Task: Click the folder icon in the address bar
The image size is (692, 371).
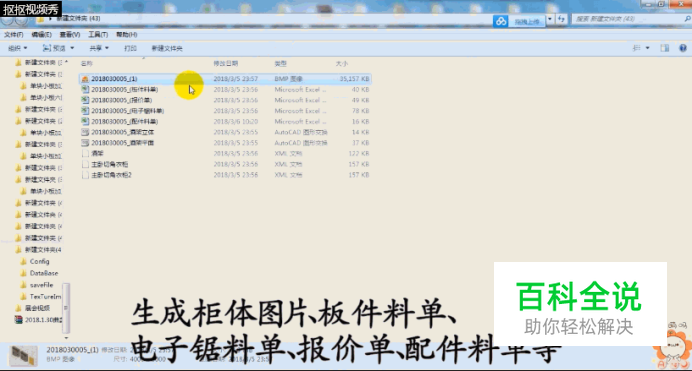Action: pyautogui.click(x=40, y=19)
